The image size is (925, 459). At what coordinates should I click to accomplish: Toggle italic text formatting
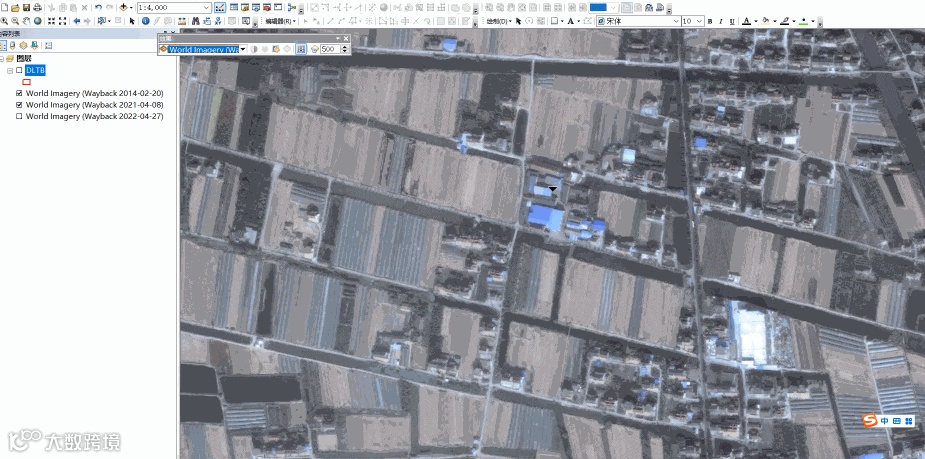point(721,21)
